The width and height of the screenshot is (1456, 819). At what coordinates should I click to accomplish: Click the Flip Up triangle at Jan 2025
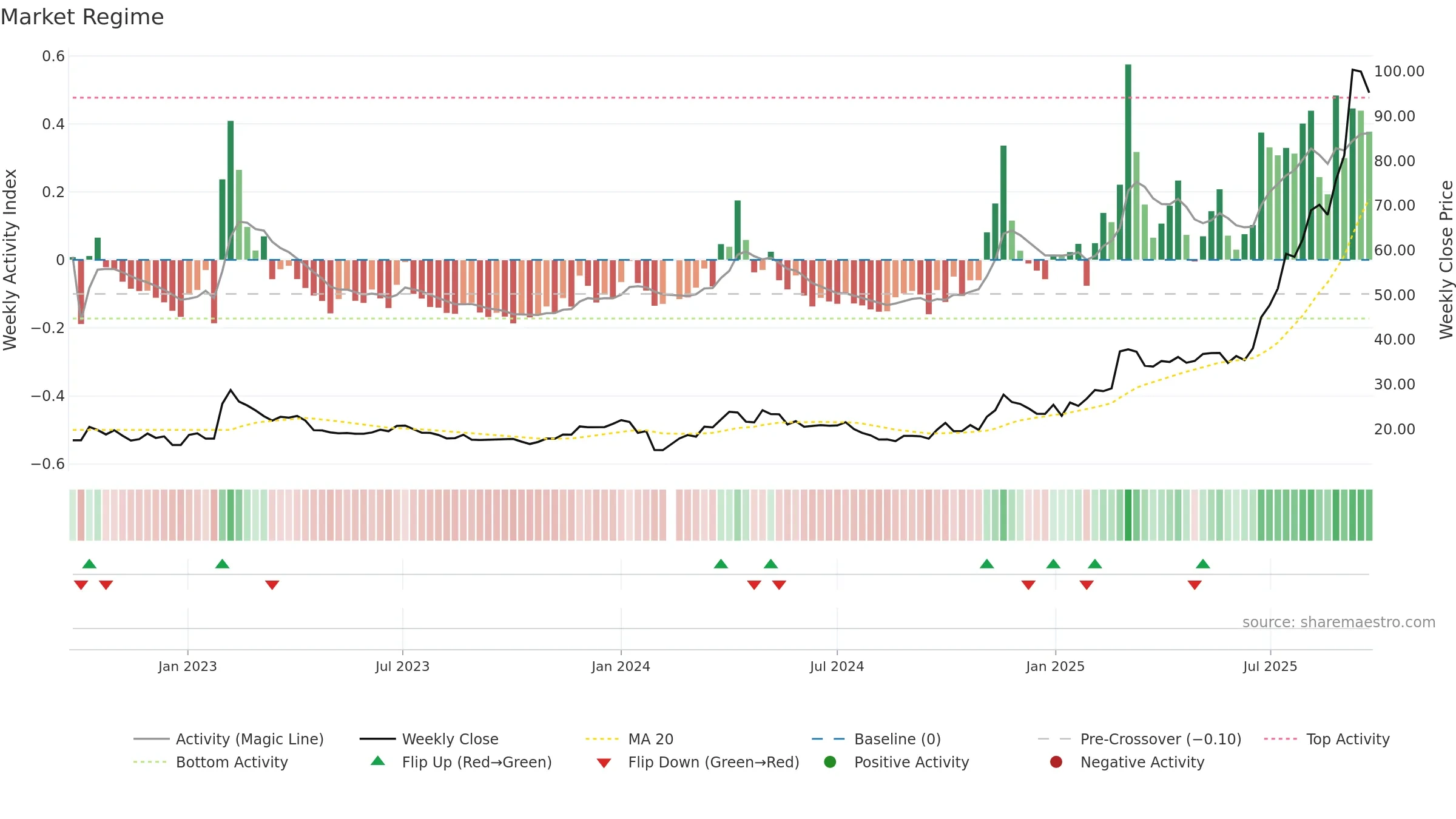1053,564
